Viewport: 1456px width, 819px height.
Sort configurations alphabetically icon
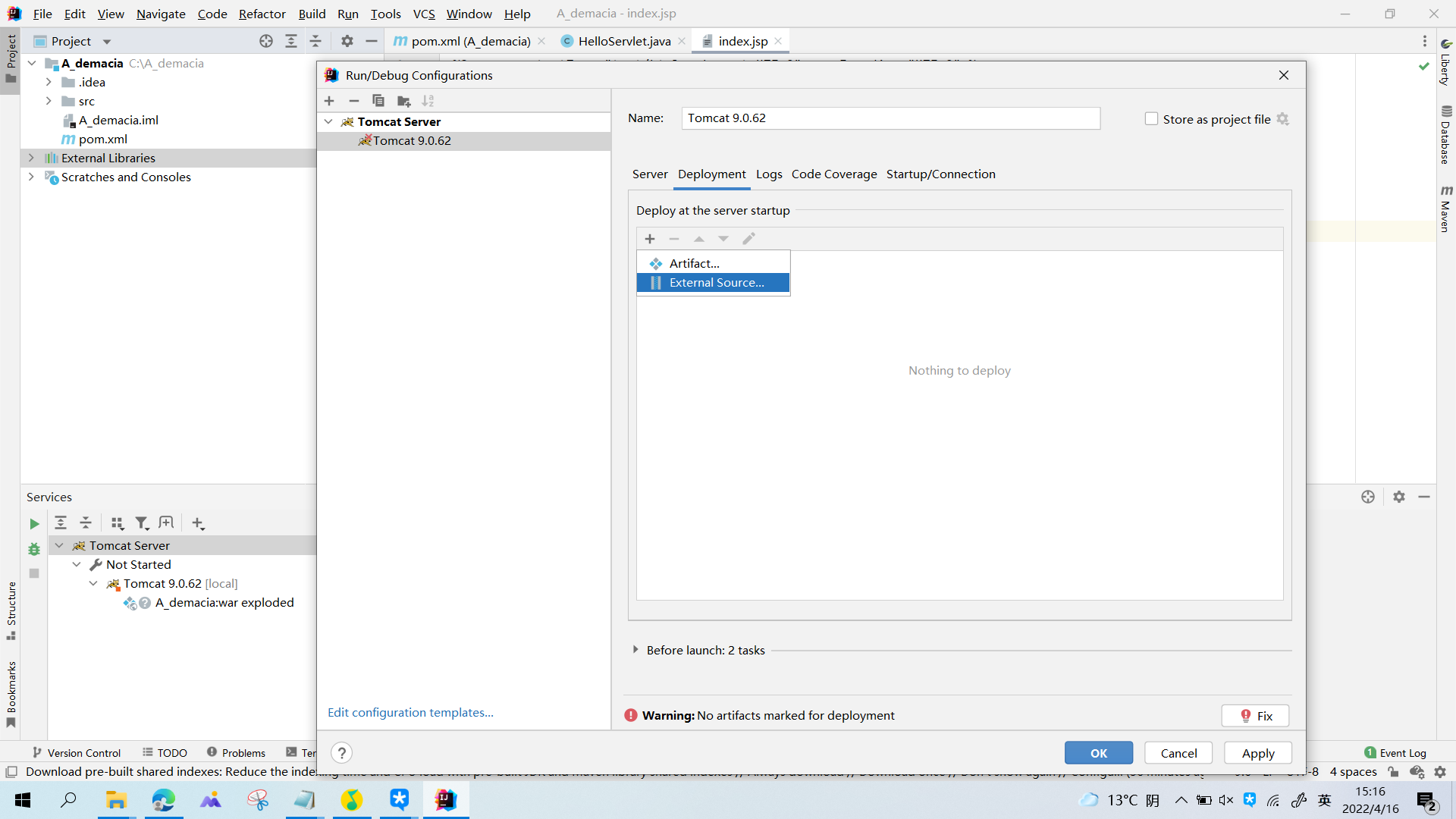click(428, 101)
